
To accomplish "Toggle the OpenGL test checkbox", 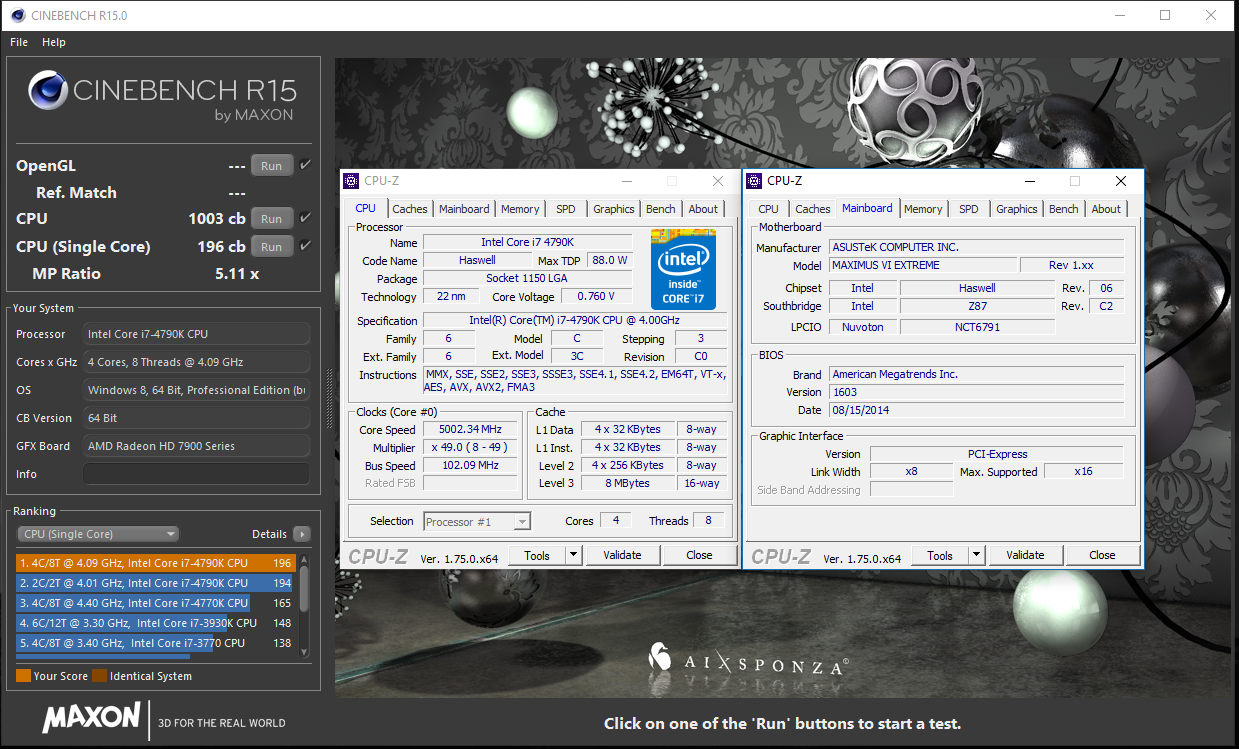I will [x=305, y=165].
